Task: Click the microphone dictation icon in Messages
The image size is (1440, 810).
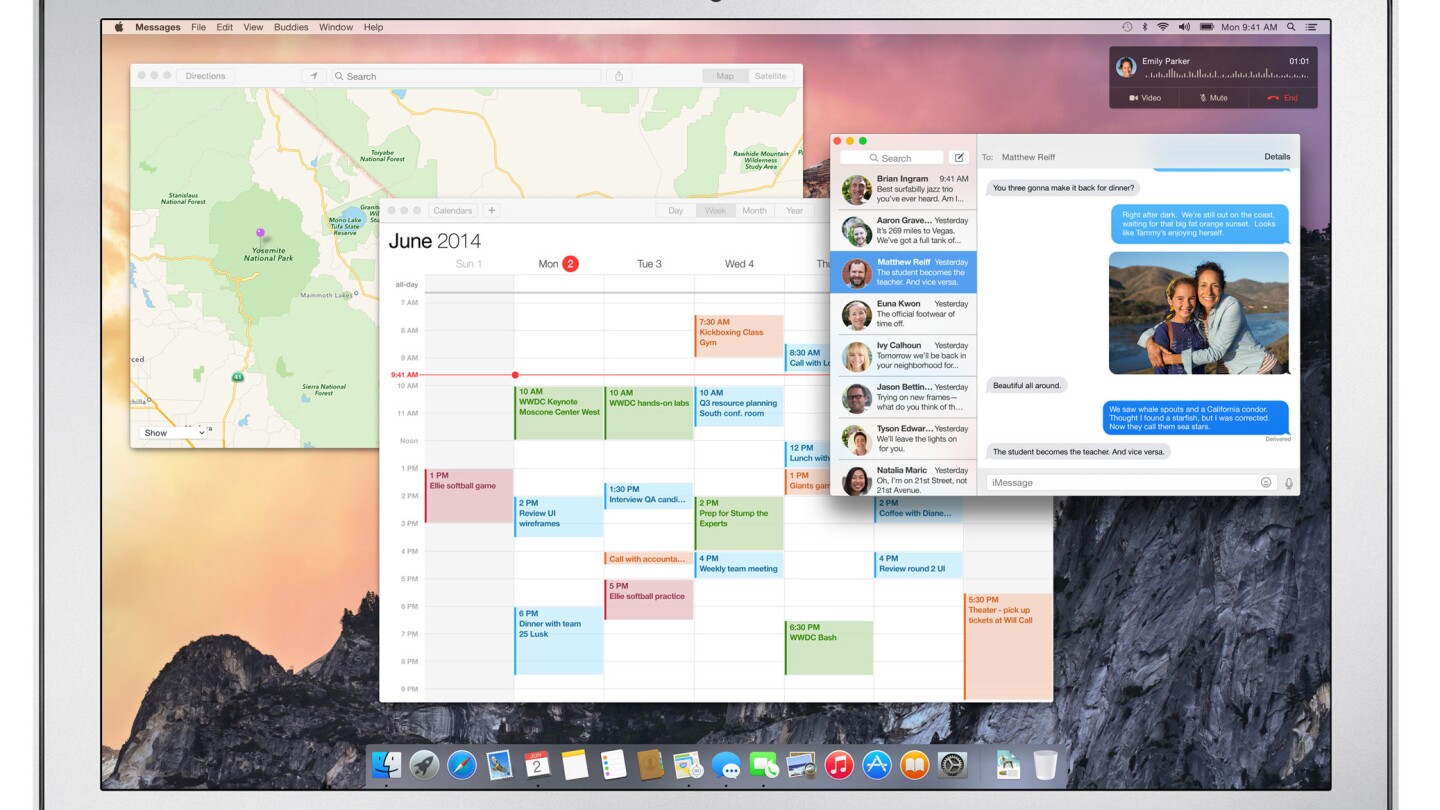Action: 1289,483
